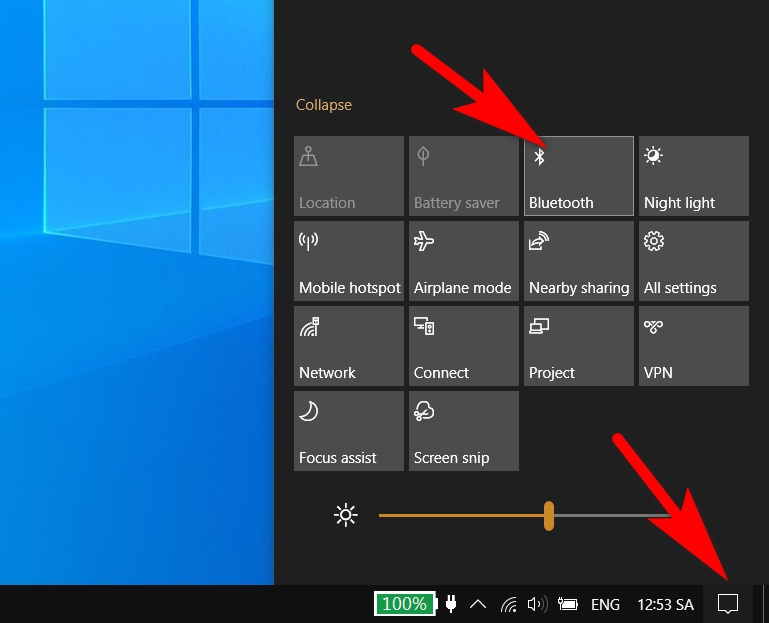Click the VPN tile
Image resolution: width=769 pixels, height=623 pixels.
(x=693, y=346)
